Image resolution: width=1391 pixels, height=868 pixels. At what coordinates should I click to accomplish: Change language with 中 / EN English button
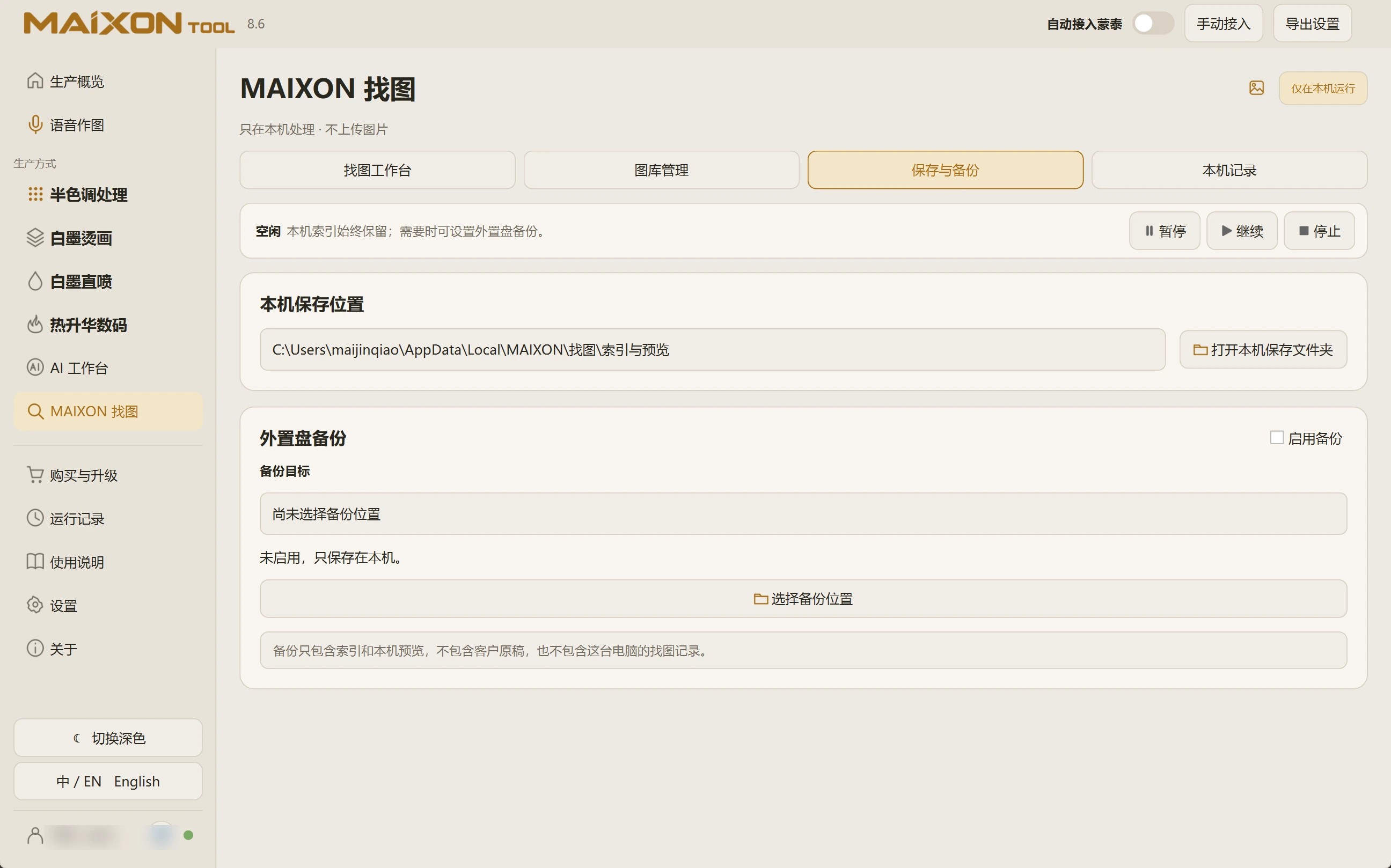[x=108, y=781]
